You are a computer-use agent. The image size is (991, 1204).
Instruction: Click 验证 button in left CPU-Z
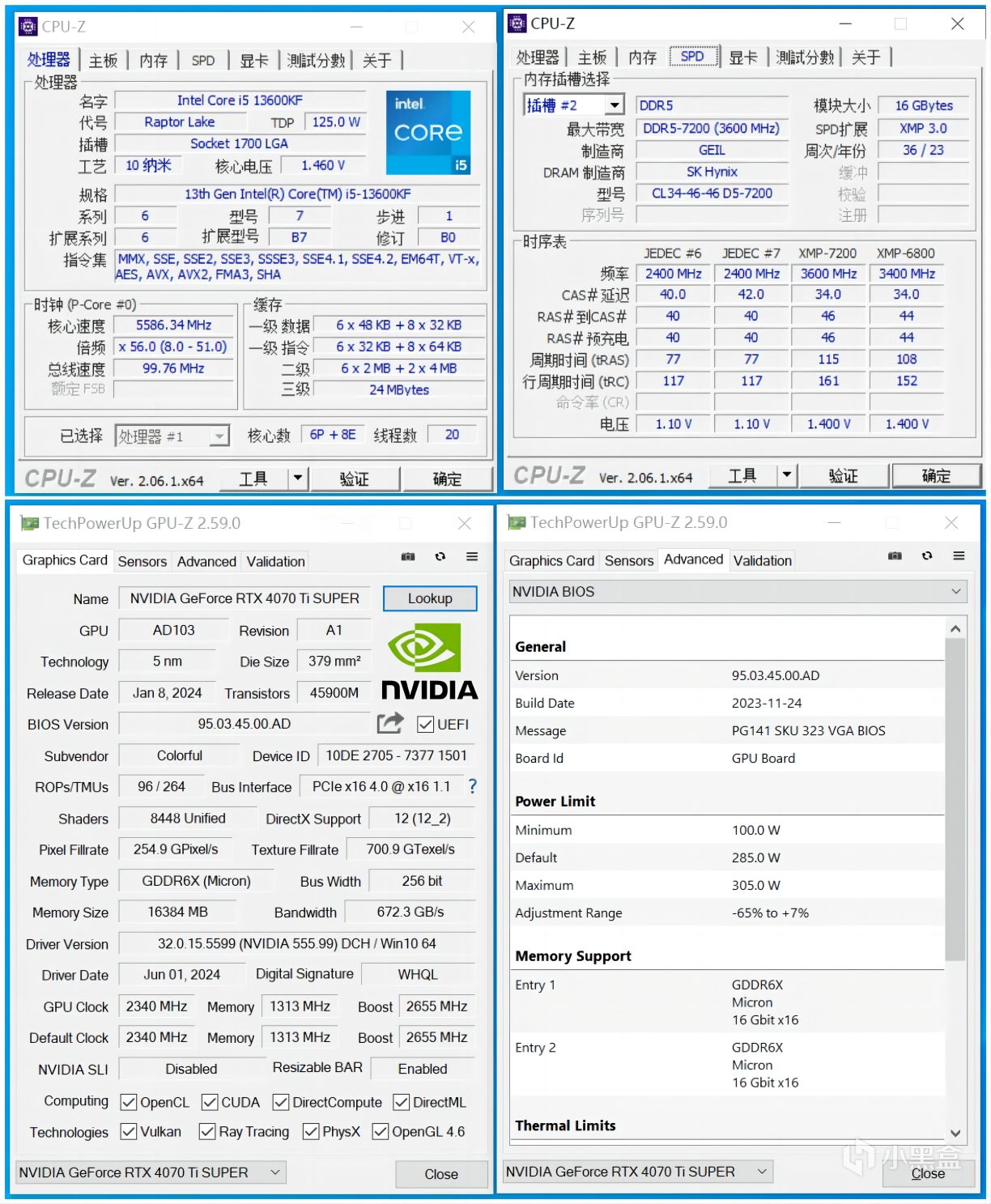point(354,479)
